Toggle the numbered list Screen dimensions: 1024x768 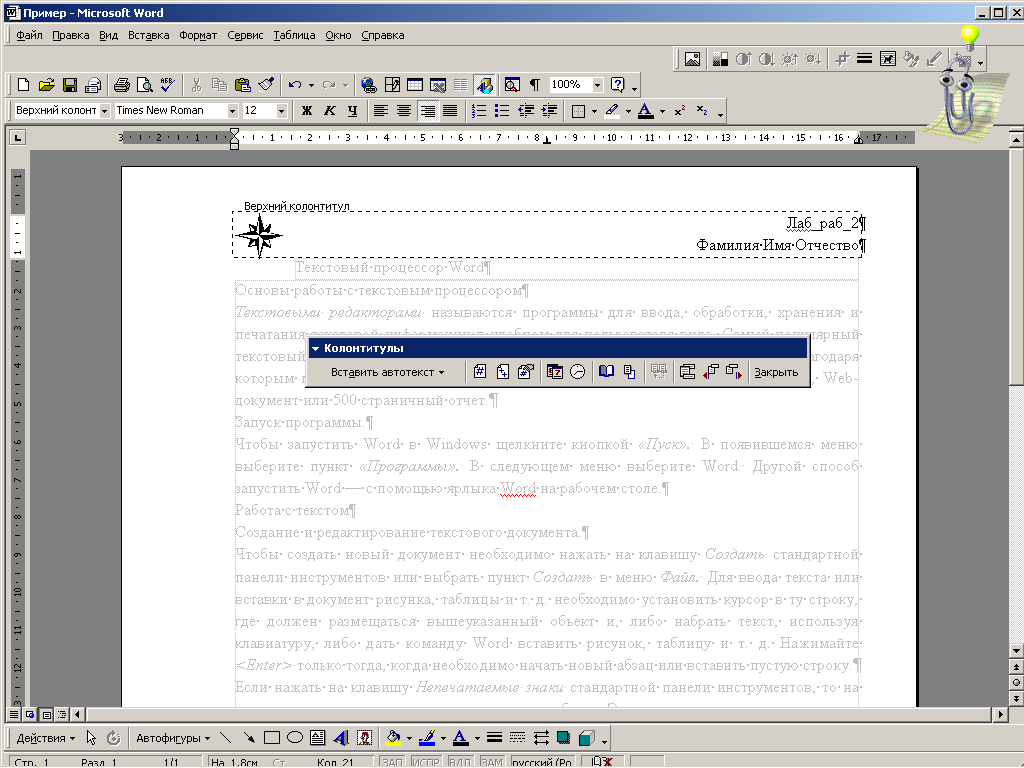tap(479, 111)
